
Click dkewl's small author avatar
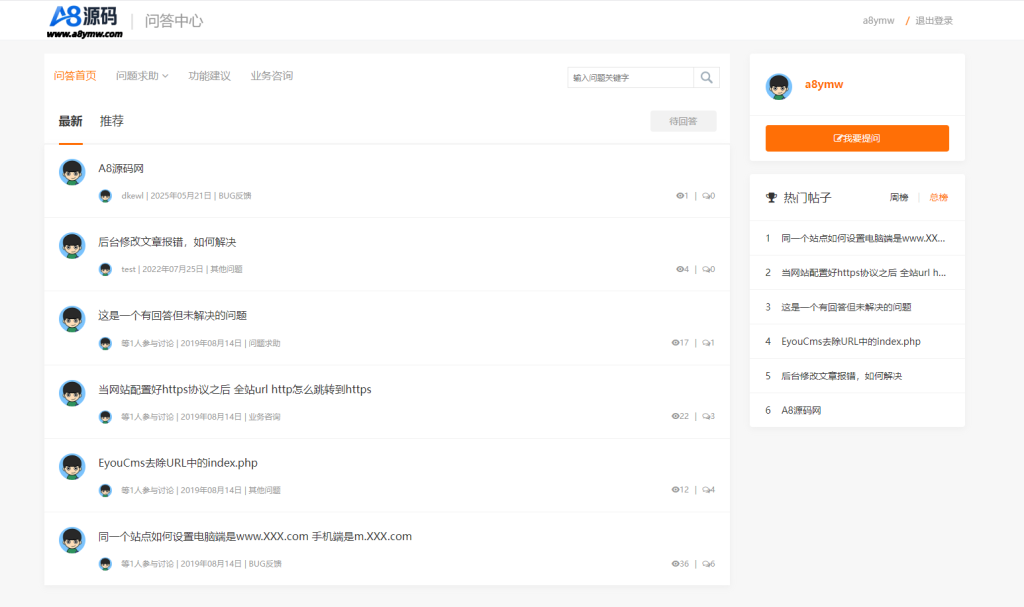pos(105,195)
